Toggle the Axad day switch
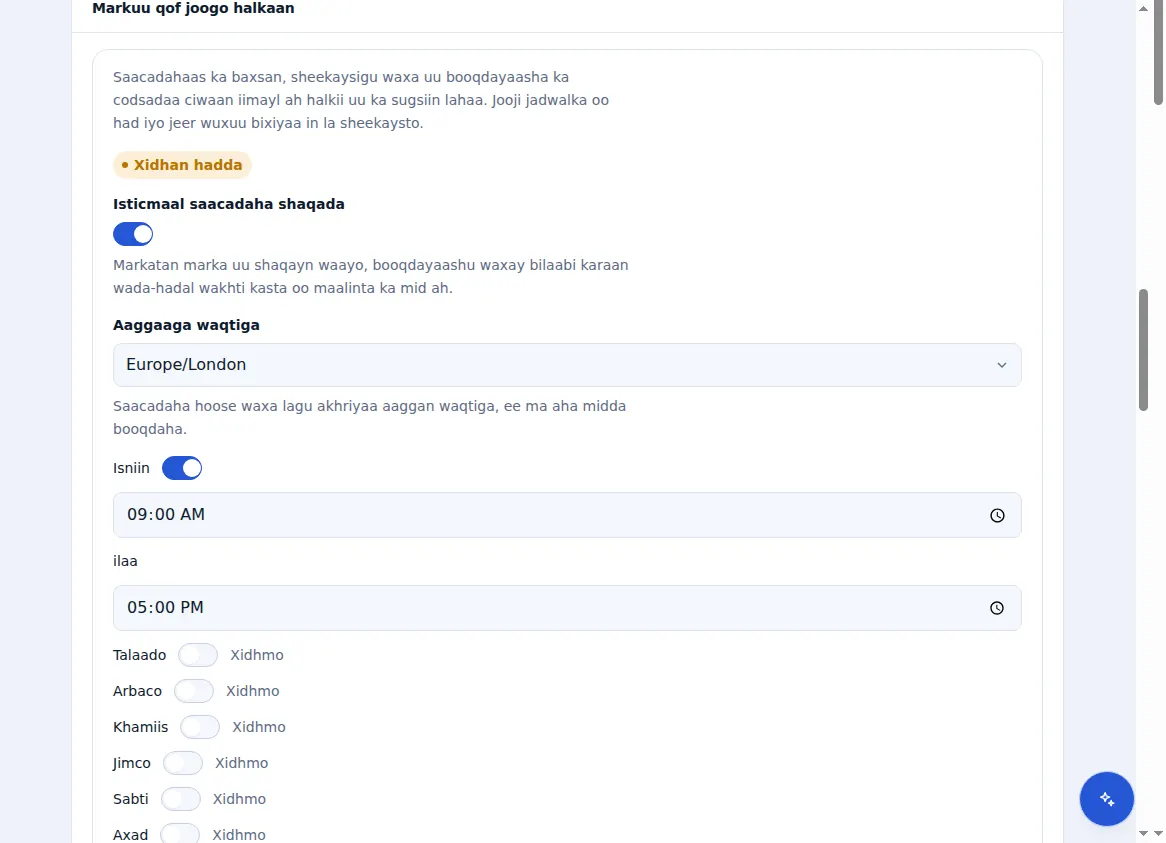This screenshot has height=843, width=1166. [x=180, y=835]
